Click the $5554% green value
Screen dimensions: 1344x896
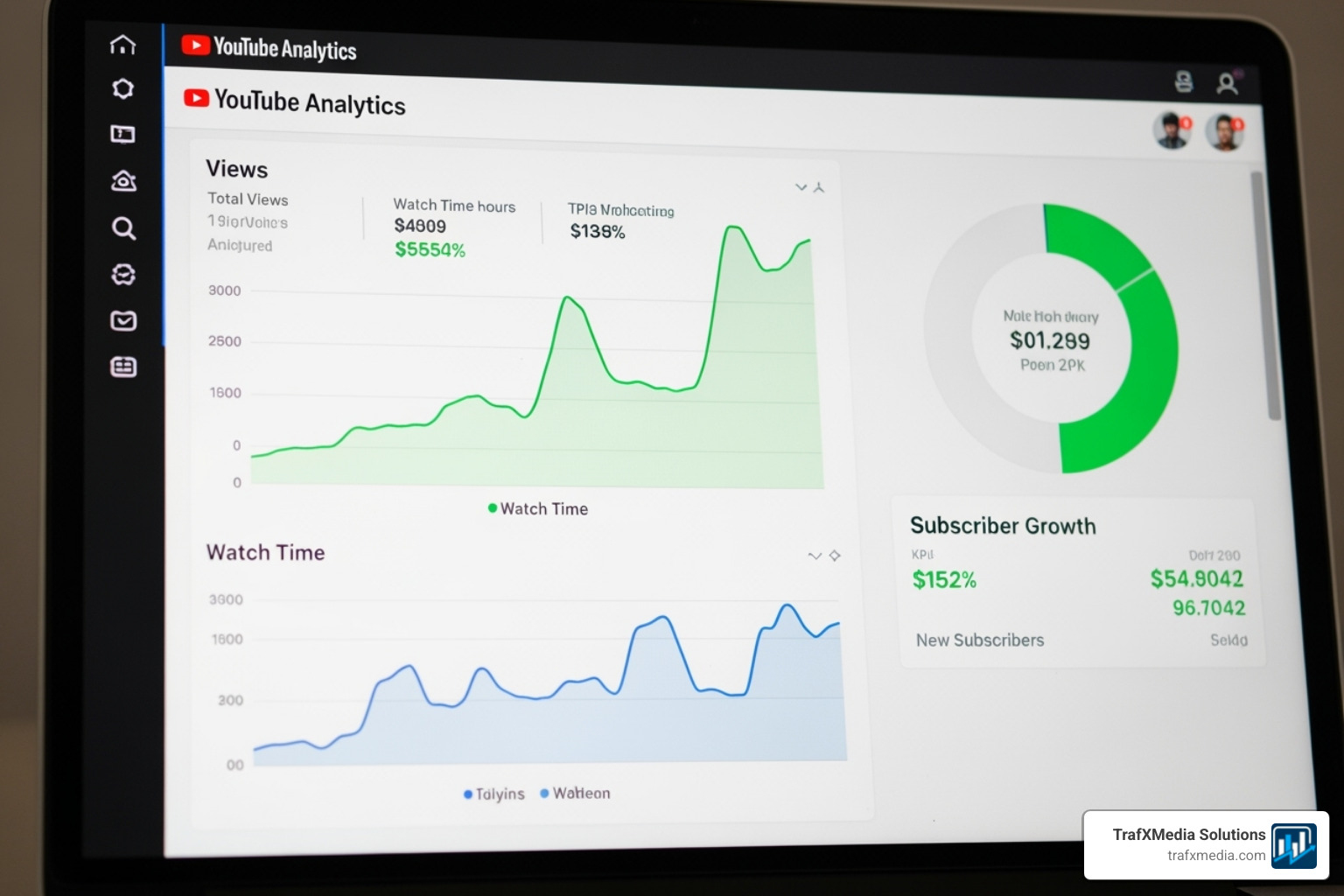pos(430,249)
